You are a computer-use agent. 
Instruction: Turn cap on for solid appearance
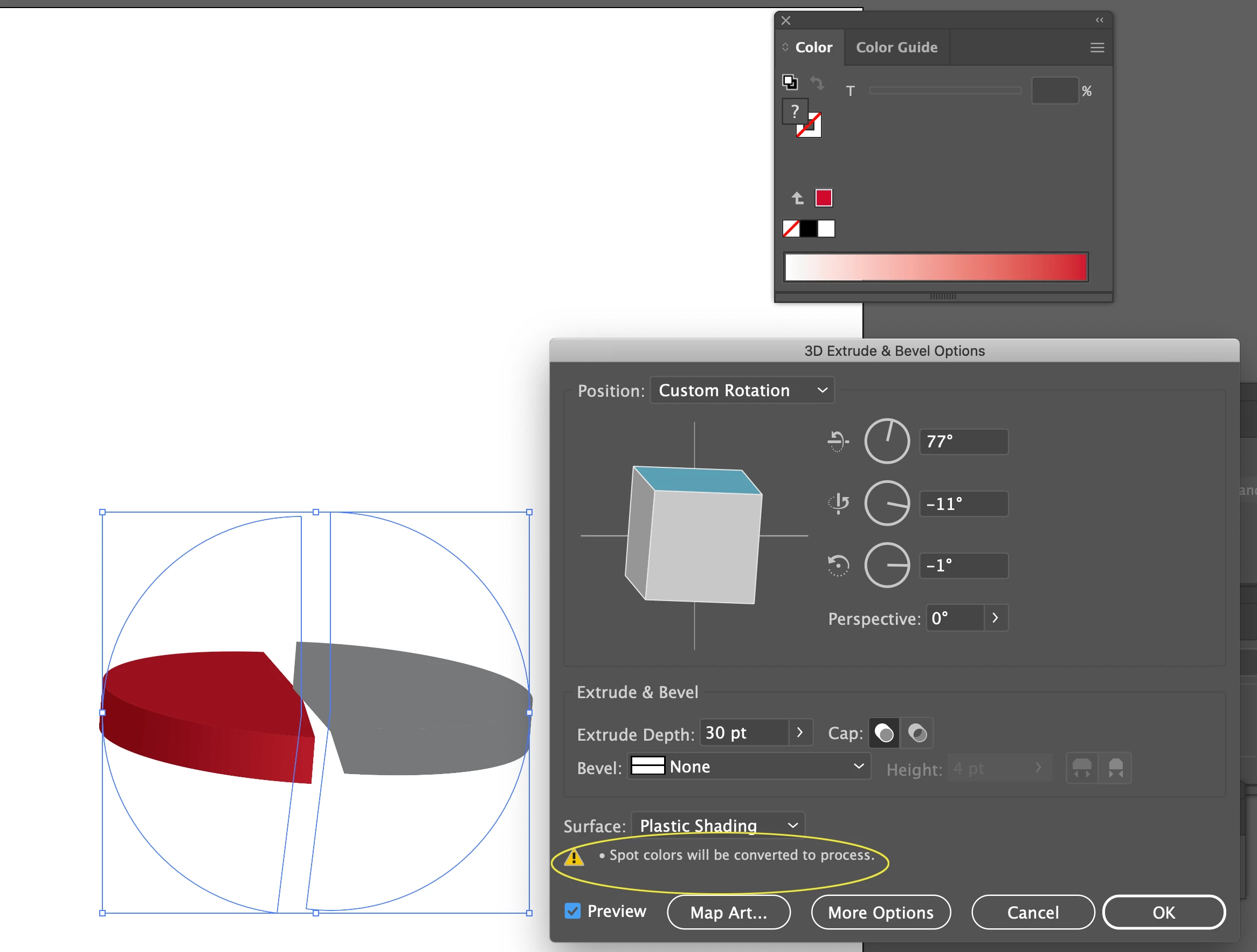pyautogui.click(x=883, y=733)
